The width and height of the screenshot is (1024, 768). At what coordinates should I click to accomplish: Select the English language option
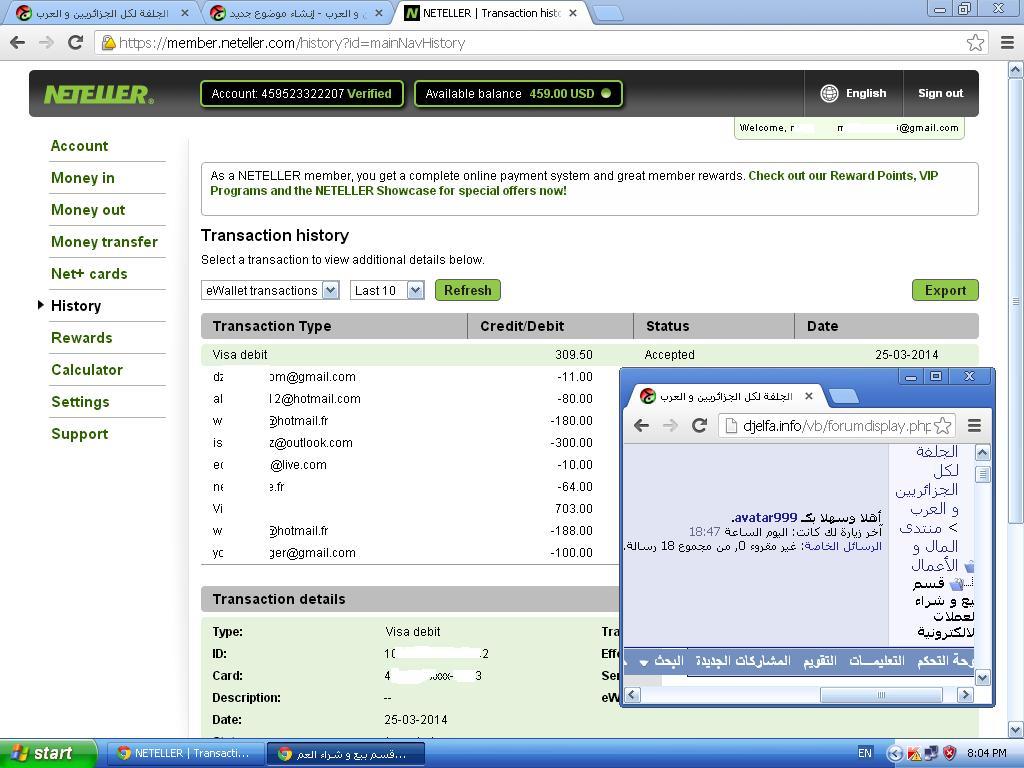866,93
